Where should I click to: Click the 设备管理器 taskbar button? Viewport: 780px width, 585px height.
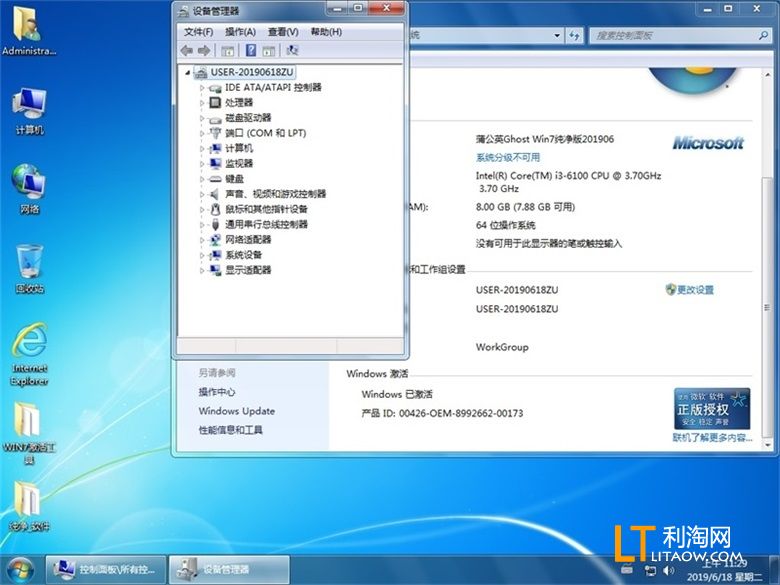(229, 570)
